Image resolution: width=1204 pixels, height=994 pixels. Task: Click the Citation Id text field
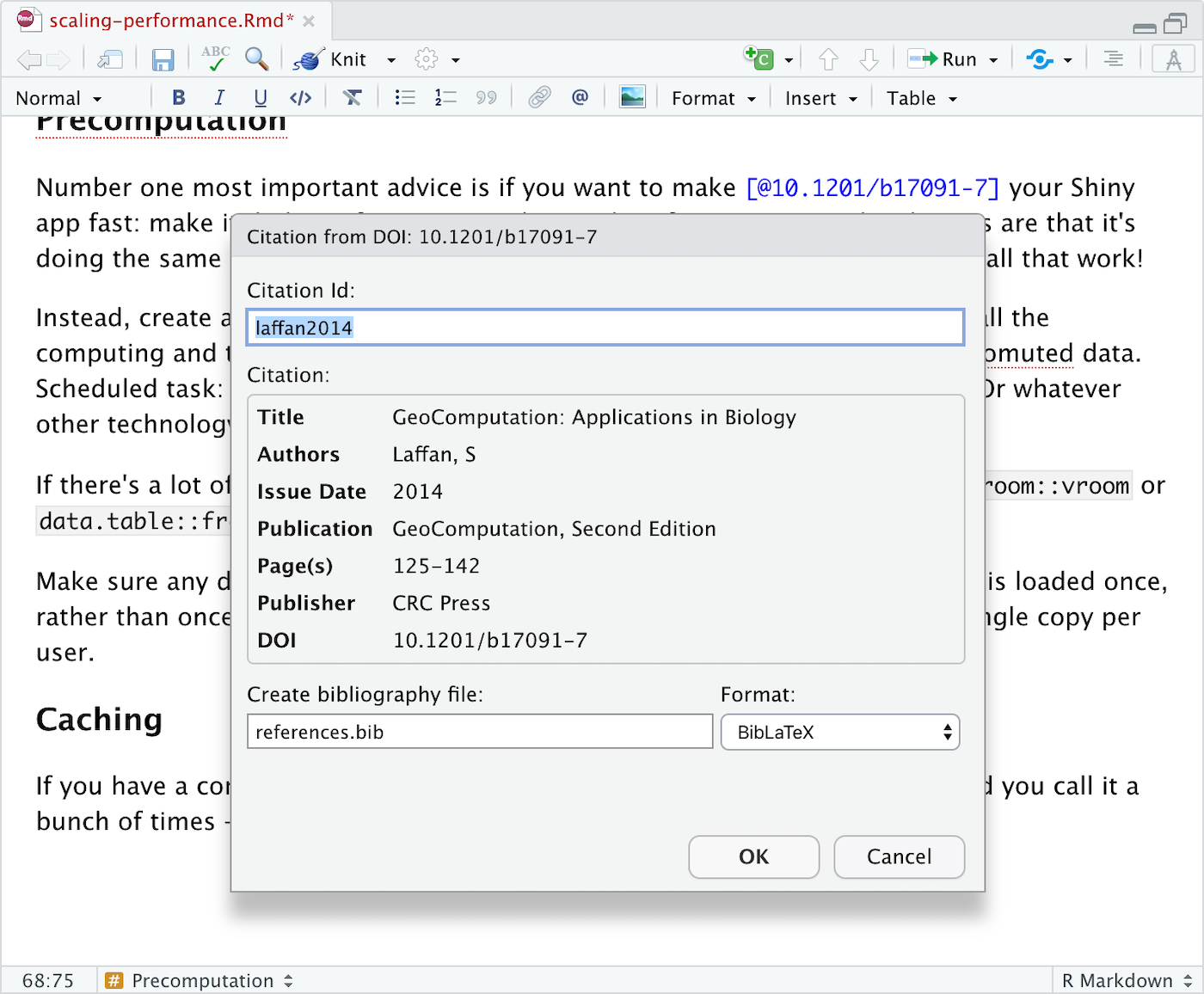605,328
